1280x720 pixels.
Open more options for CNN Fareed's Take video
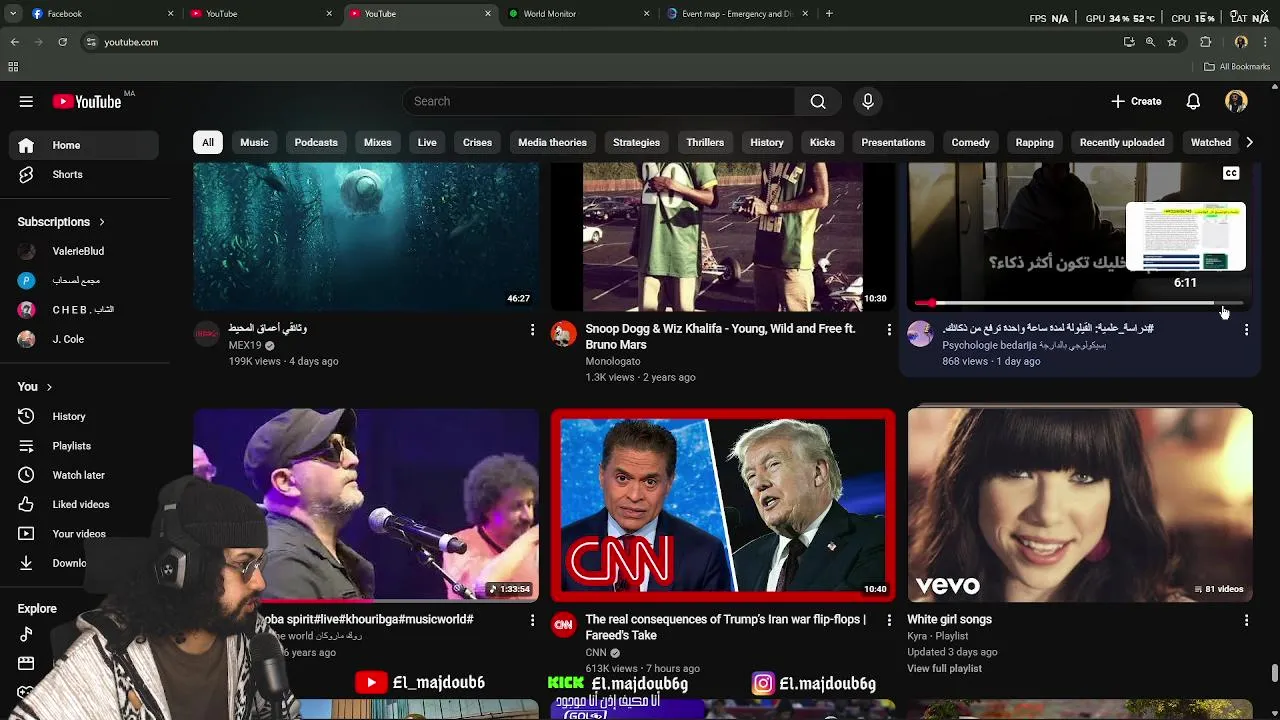point(889,620)
